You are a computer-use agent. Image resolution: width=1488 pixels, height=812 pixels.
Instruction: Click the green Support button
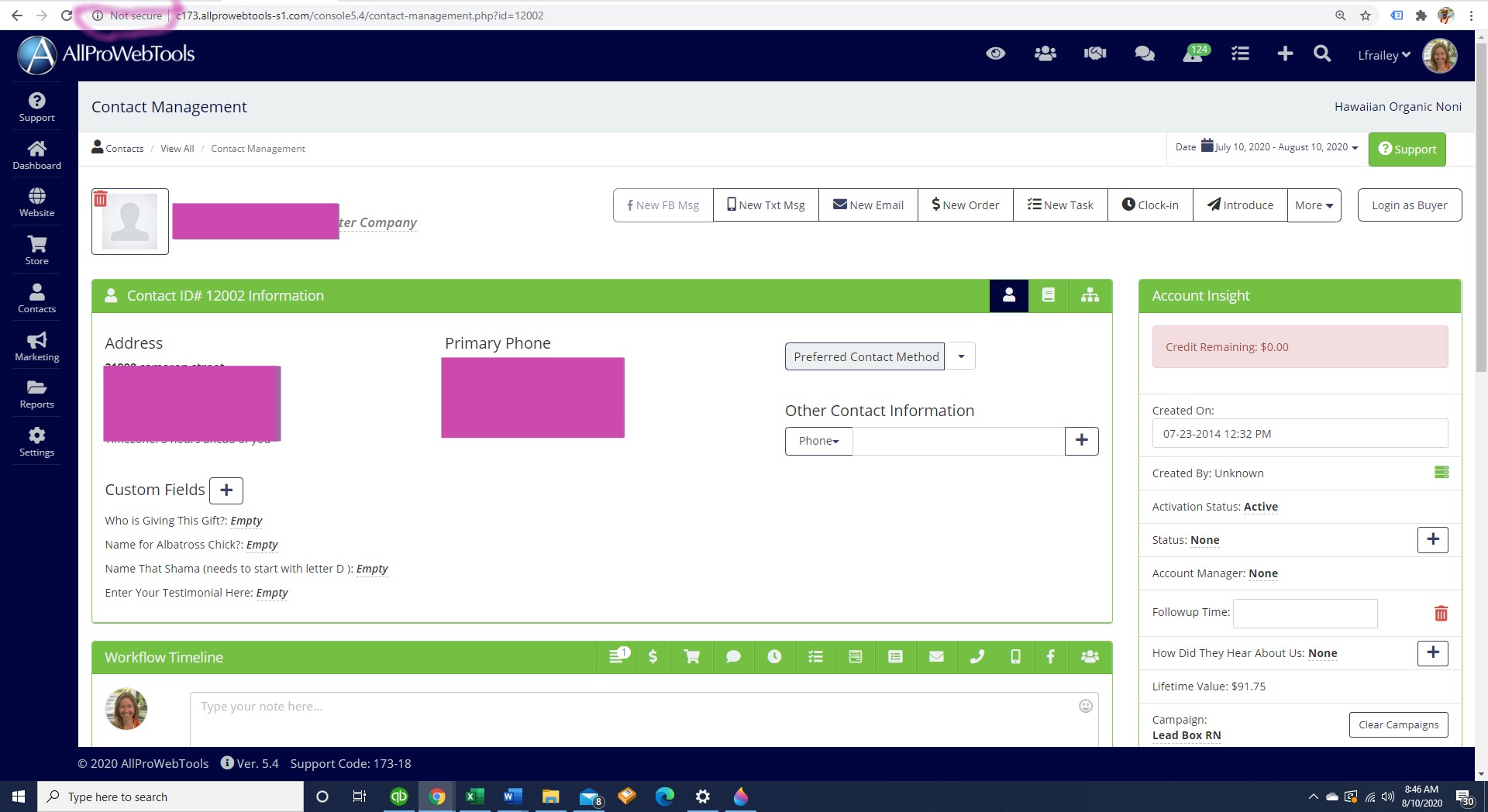[1407, 149]
